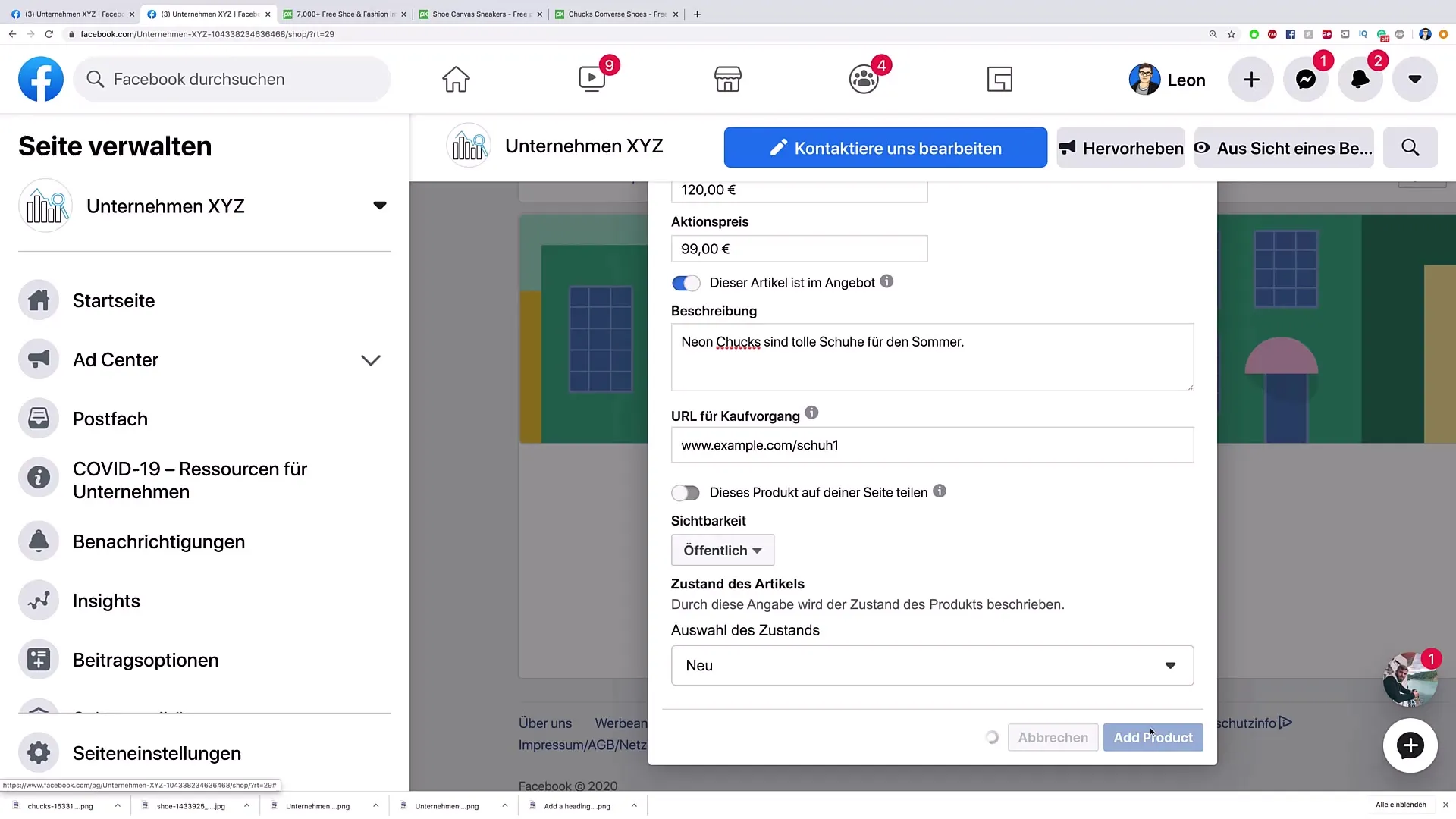Open the Sichtbarkeit 'Öffentlich' dropdown
The height and width of the screenshot is (819, 1456).
[x=721, y=550]
